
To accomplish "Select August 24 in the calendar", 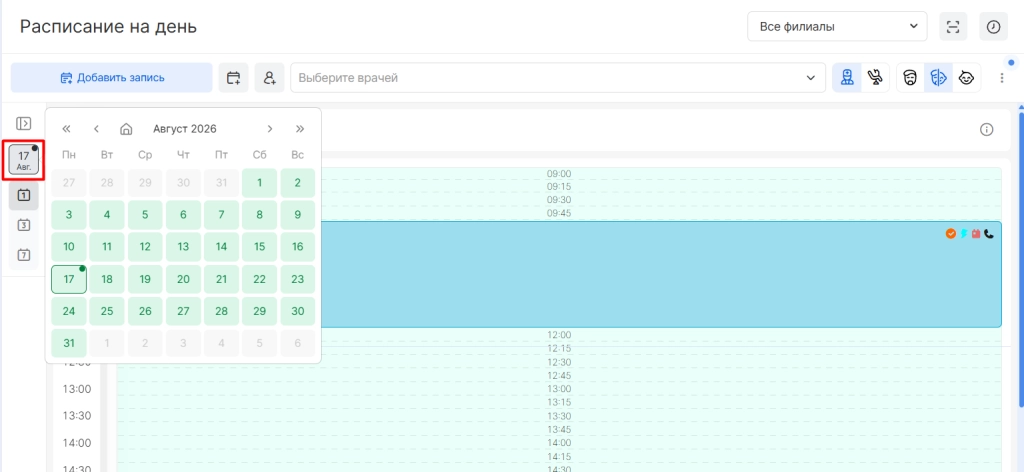I will pyautogui.click(x=69, y=311).
